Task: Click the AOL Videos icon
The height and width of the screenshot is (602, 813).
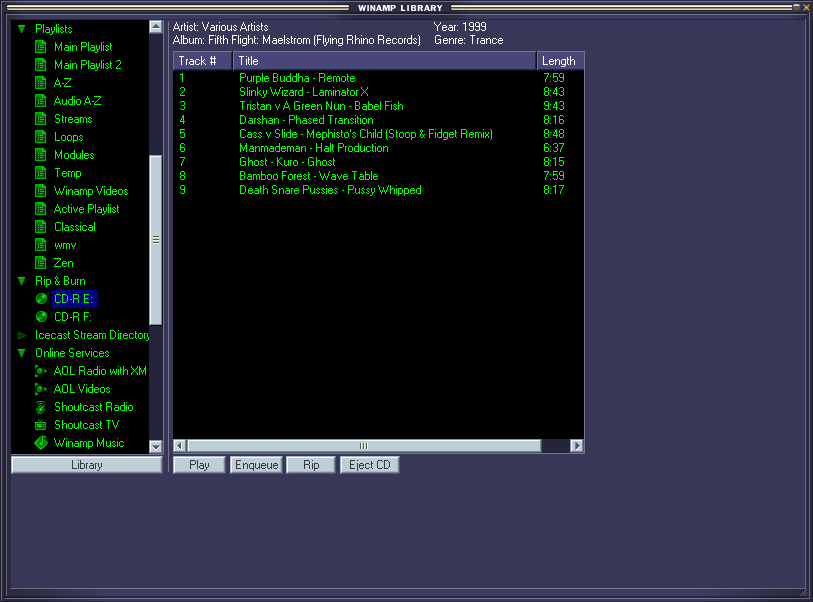Action: coord(40,389)
